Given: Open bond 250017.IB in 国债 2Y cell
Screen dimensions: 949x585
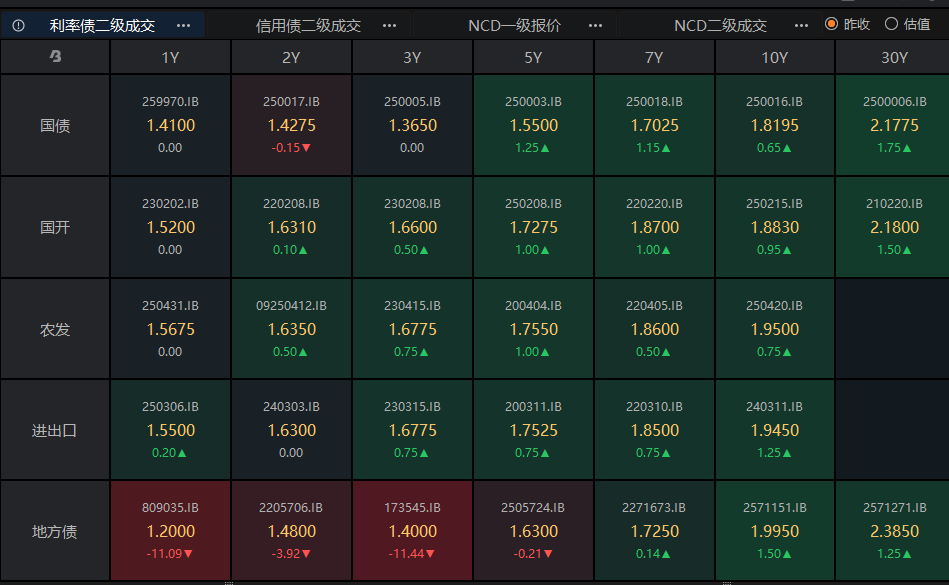Looking at the screenshot, I should (291, 102).
